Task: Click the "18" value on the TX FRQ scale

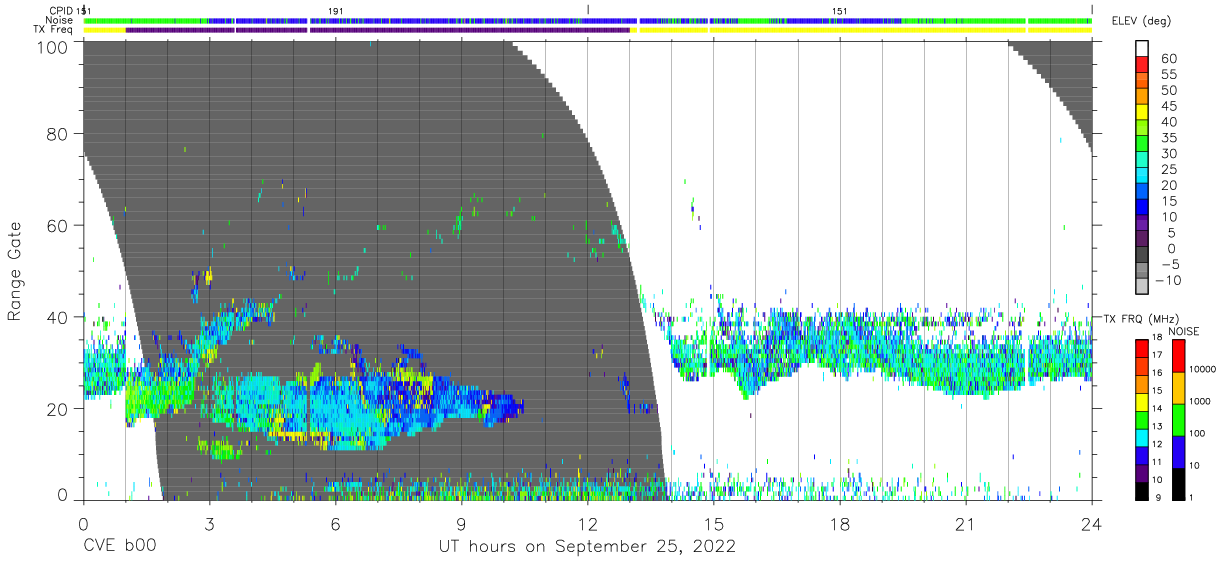Action: 1157,338
